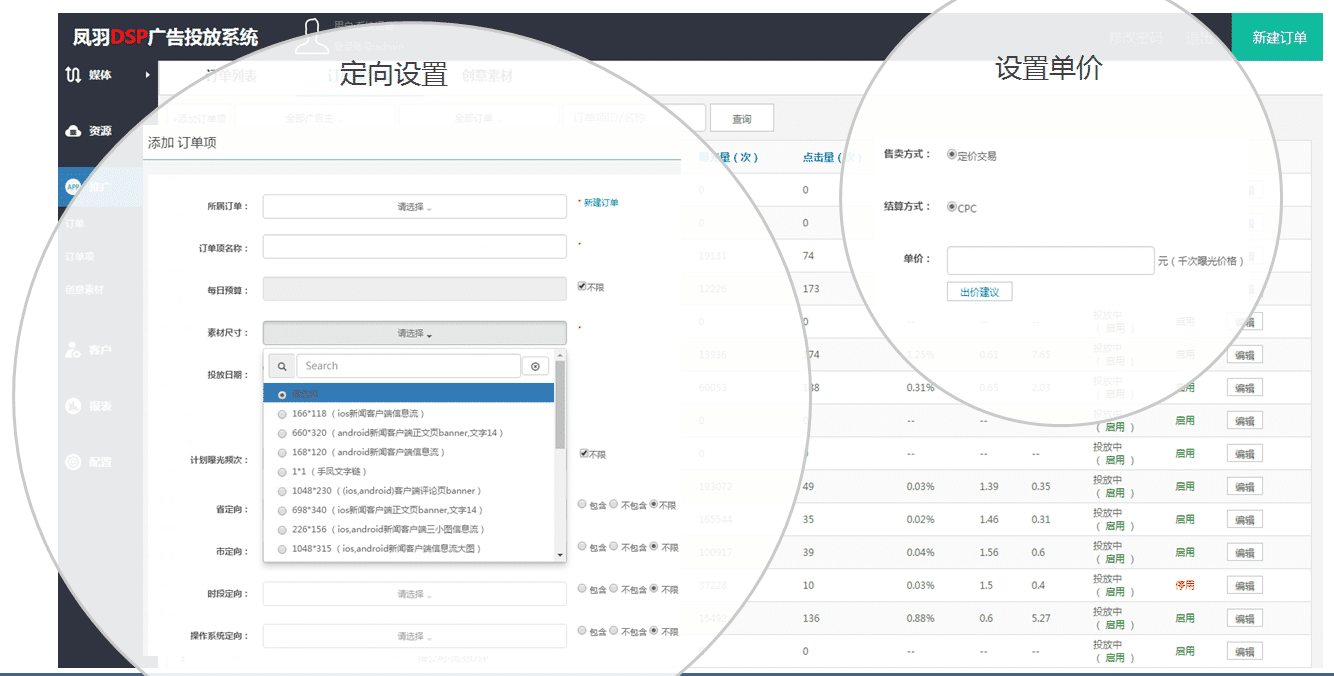Select the 订单项 sidebar menu item
Image resolution: width=1334 pixels, height=676 pixels.
[x=80, y=257]
